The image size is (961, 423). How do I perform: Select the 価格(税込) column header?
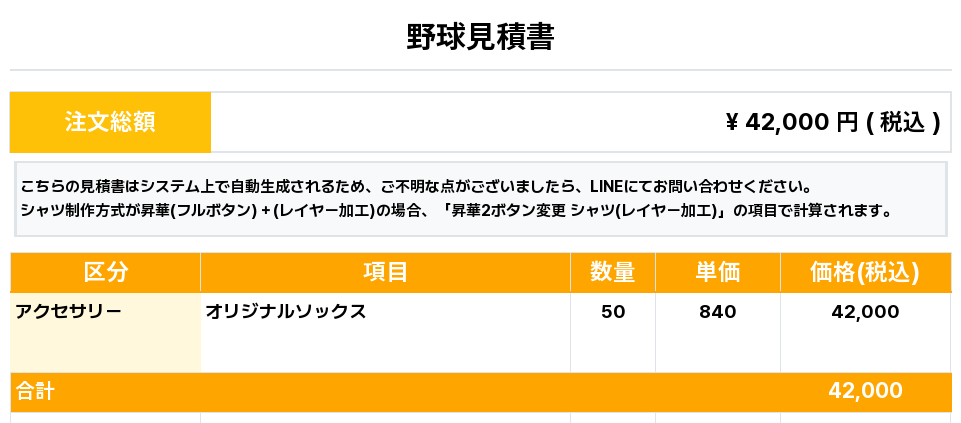(x=865, y=272)
